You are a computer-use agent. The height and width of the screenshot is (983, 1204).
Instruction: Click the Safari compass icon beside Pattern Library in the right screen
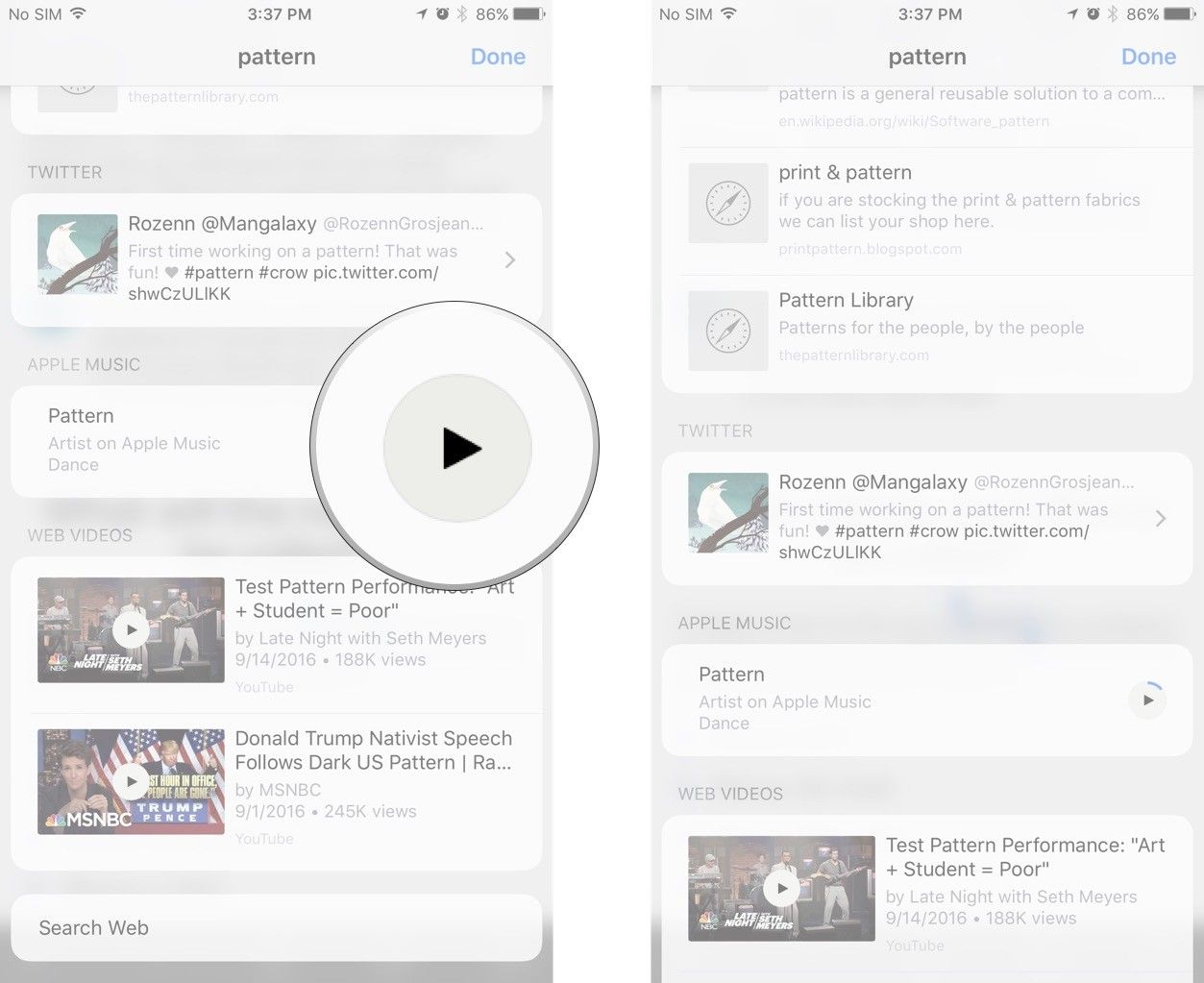pyautogui.click(x=727, y=331)
